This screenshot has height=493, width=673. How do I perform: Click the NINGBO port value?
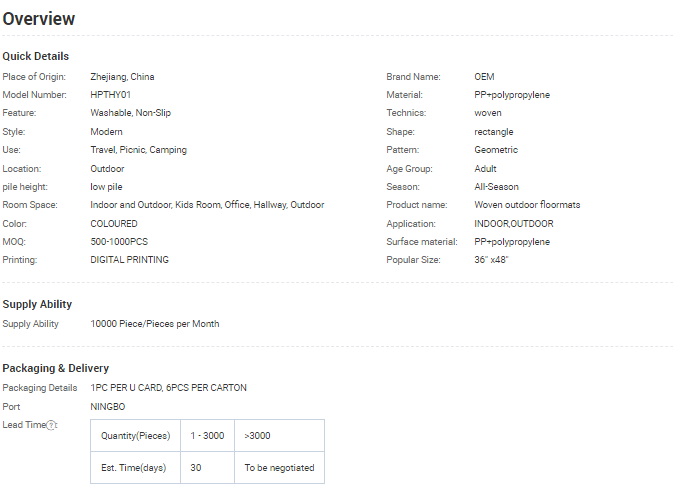coord(108,407)
